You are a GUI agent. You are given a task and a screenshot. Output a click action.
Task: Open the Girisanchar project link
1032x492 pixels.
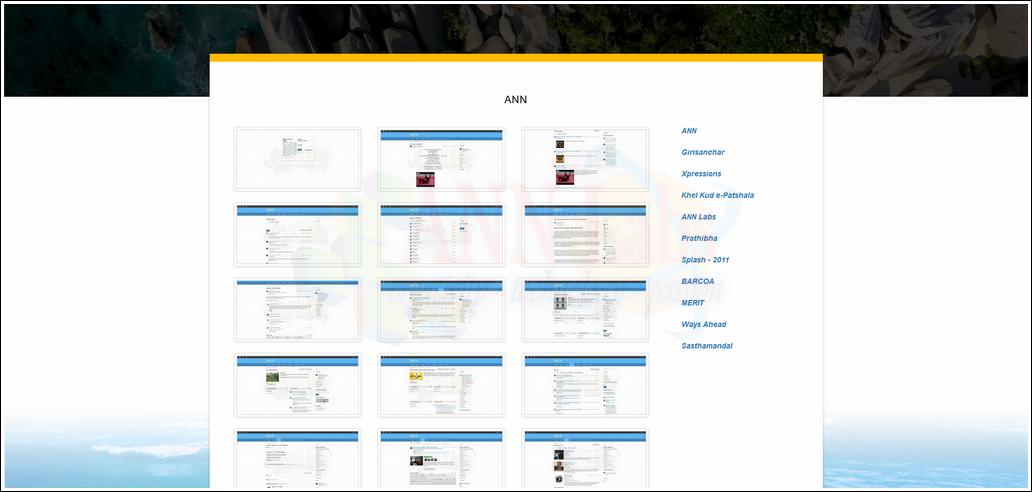[703, 152]
